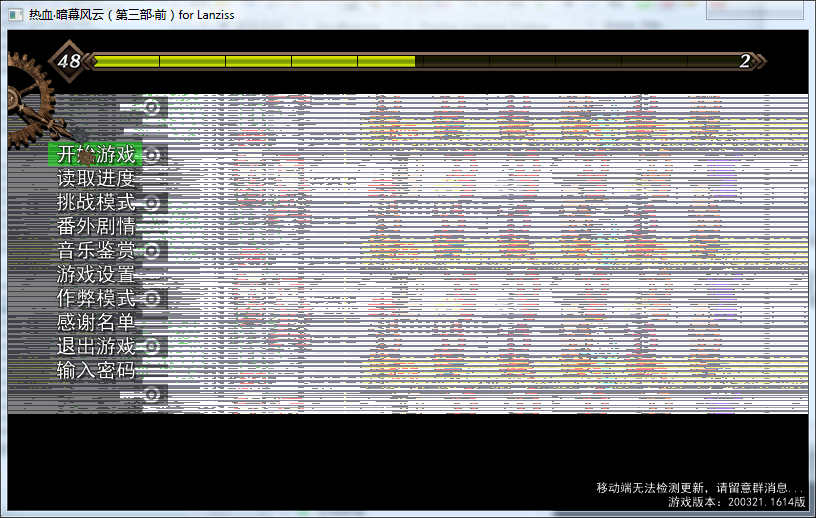Click the 游戏版本：200321.1614版 version text

click(736, 502)
